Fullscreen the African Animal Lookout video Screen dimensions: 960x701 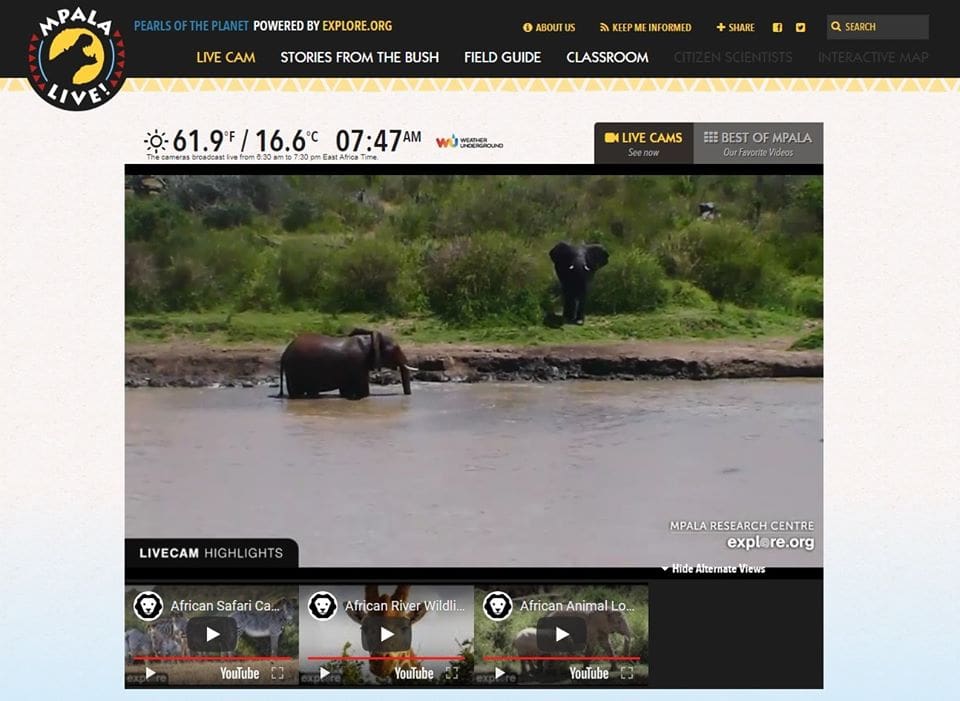[x=627, y=673]
